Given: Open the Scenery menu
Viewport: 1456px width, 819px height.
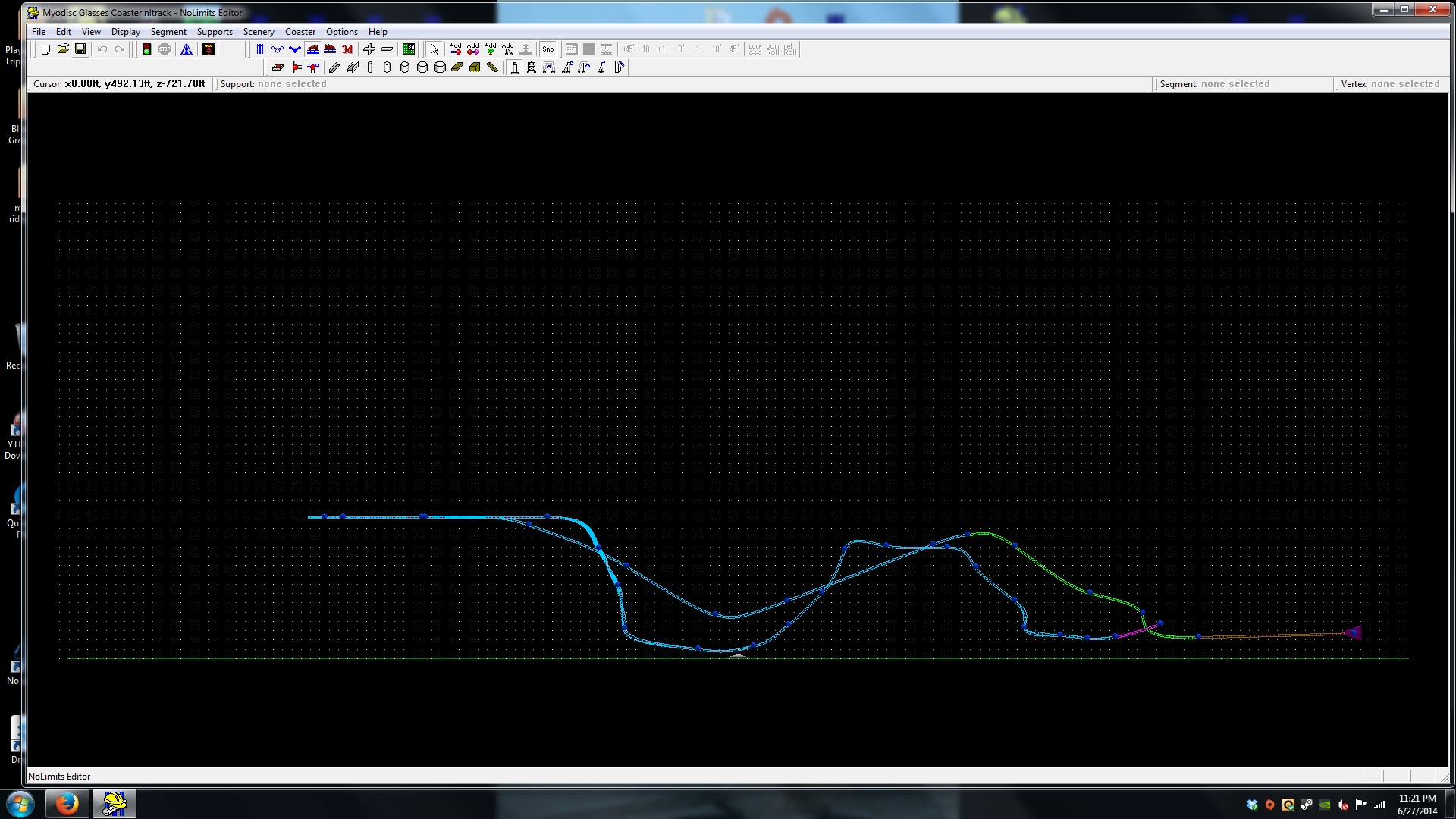Looking at the screenshot, I should pyautogui.click(x=259, y=32).
